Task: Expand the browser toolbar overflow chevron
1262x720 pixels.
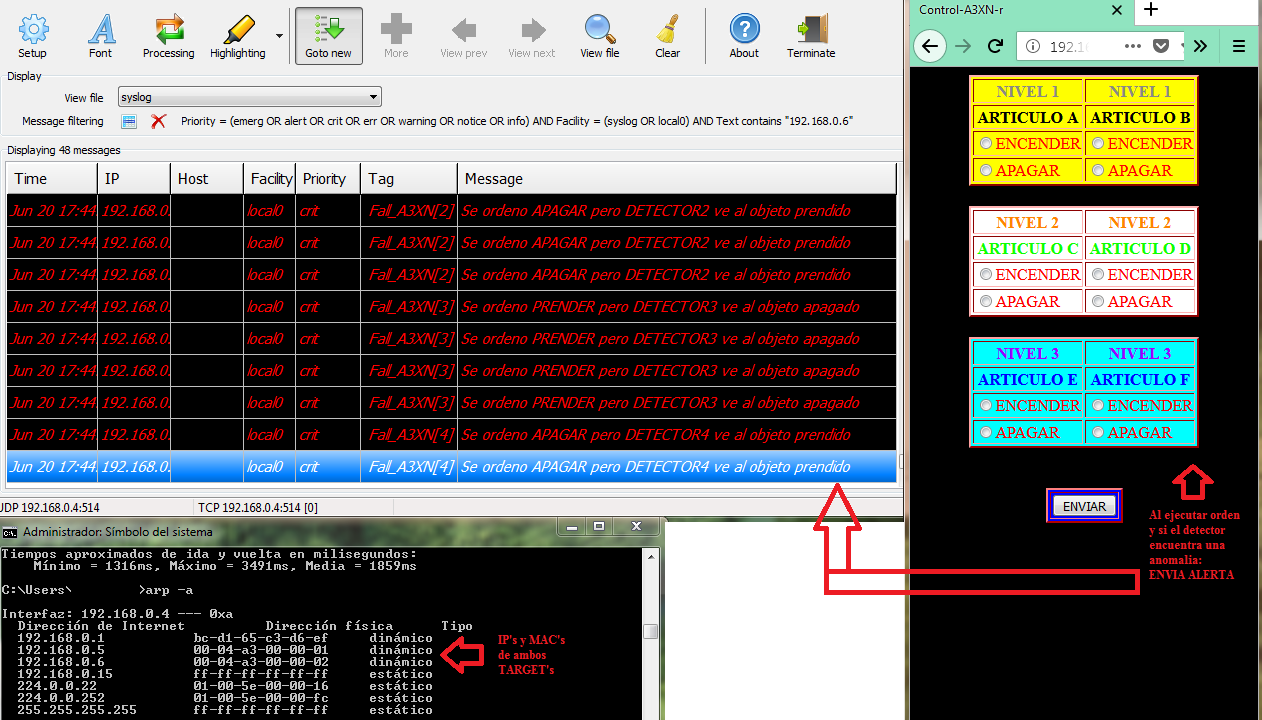Action: tap(1200, 46)
